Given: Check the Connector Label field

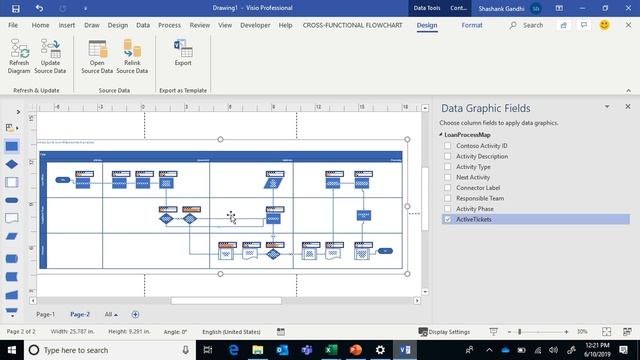Looking at the screenshot, I should click(x=448, y=188).
